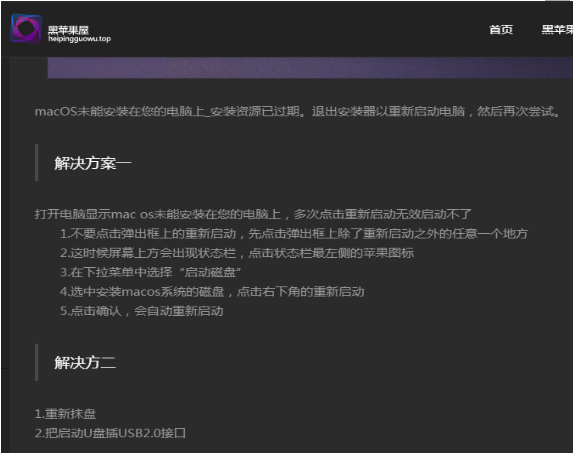Viewport: 573px width, 453px height.
Task: Click step 4.选中安装macos系统的磁盘
Action: [x=212, y=292]
